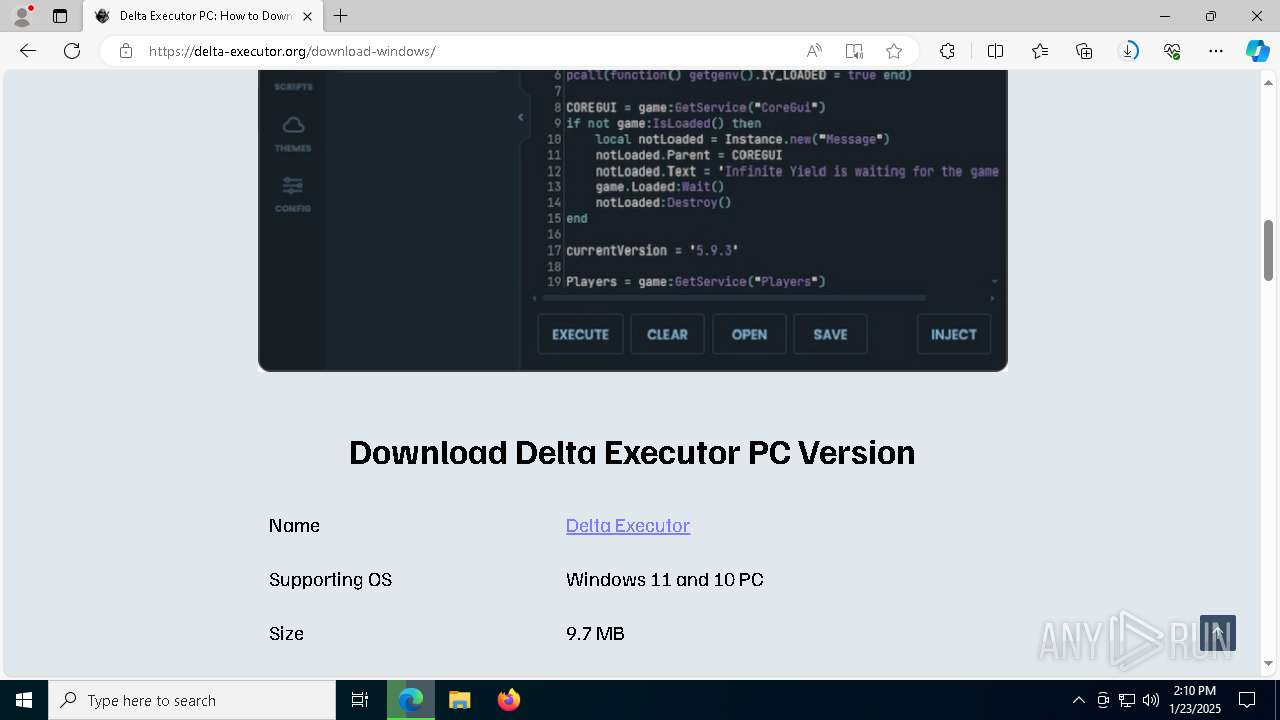Image resolution: width=1280 pixels, height=720 pixels.
Task: Click the EXECUTE button in the executor image
Action: (x=580, y=335)
